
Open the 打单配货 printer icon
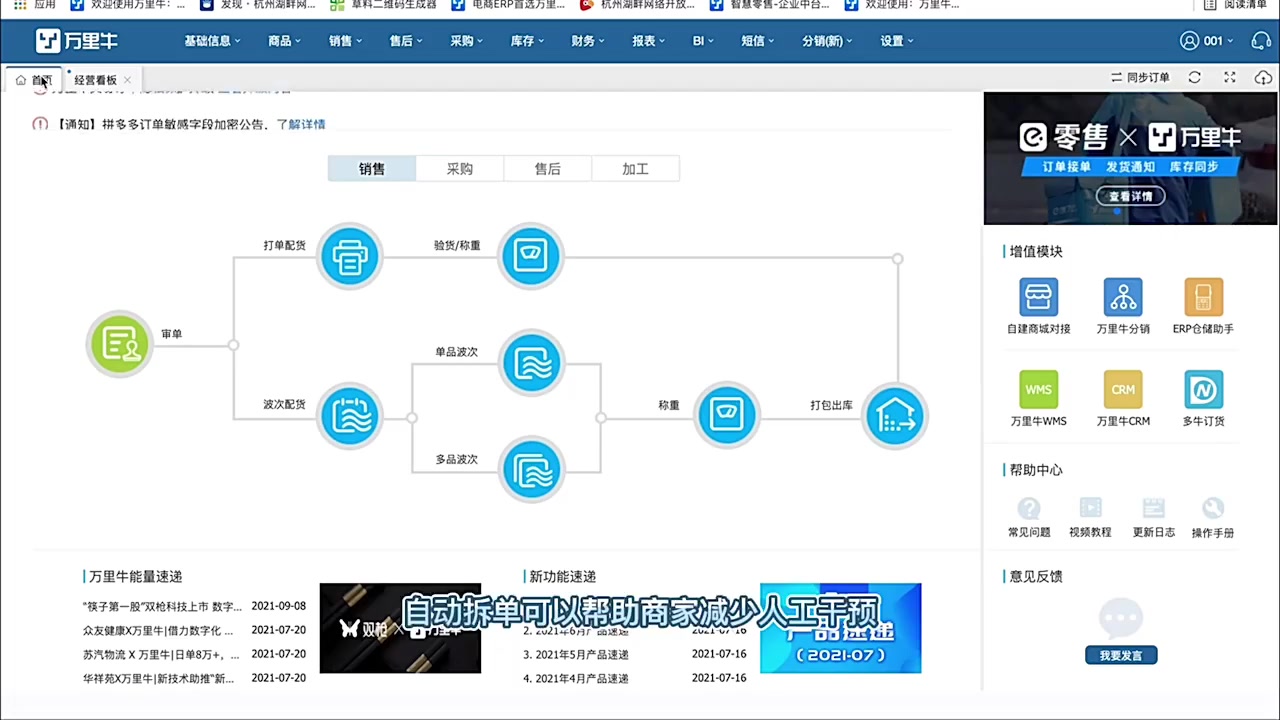tap(350, 257)
